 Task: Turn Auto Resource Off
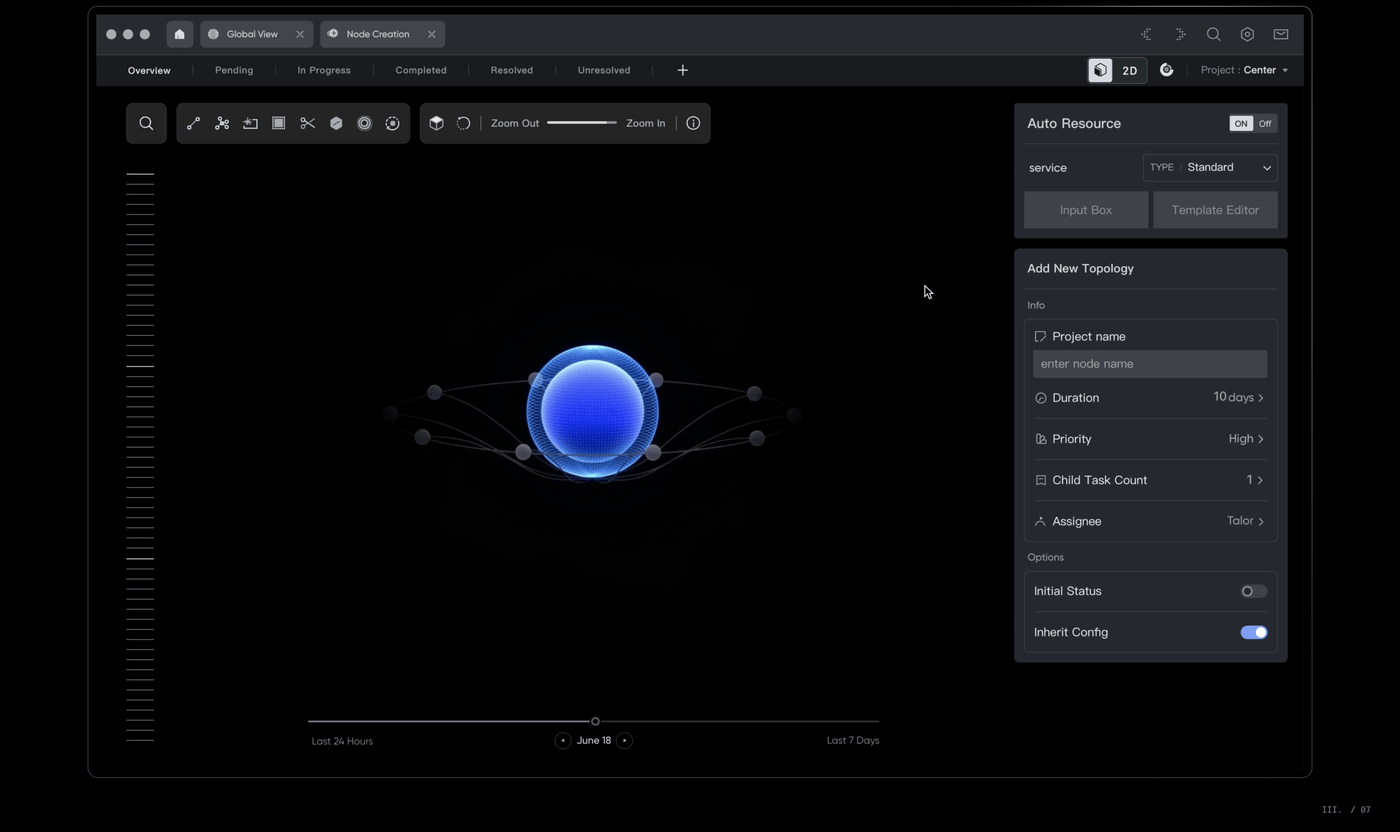(1265, 123)
